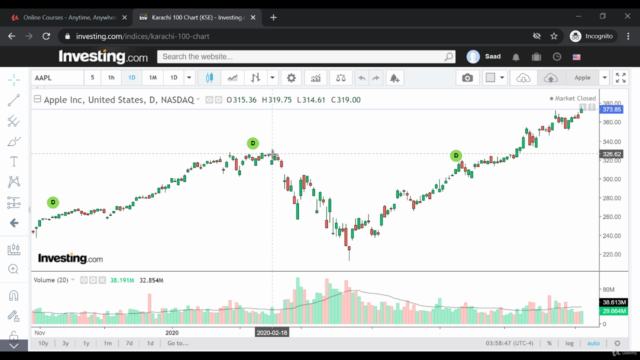Toggle stay in drawing mode pencil-lock
This screenshot has width=640, height=360.
pos(13,316)
